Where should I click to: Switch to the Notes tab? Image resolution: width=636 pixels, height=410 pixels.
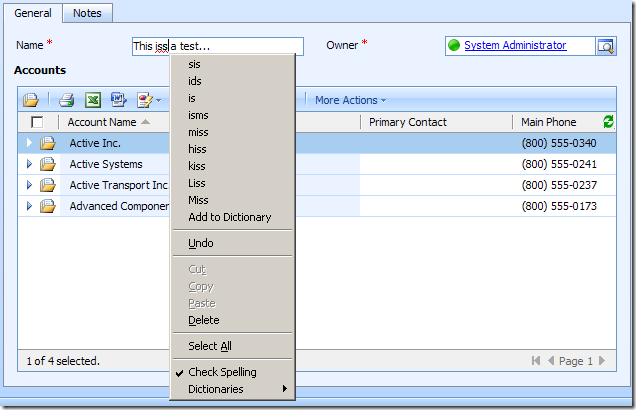(87, 13)
